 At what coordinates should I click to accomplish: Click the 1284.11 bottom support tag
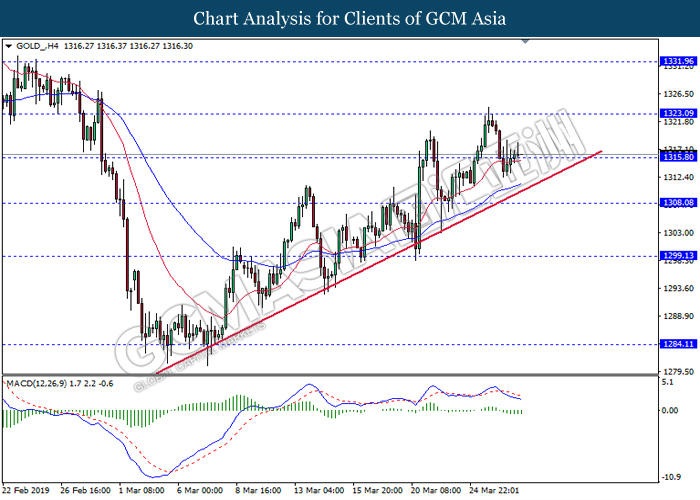pyautogui.click(x=678, y=344)
